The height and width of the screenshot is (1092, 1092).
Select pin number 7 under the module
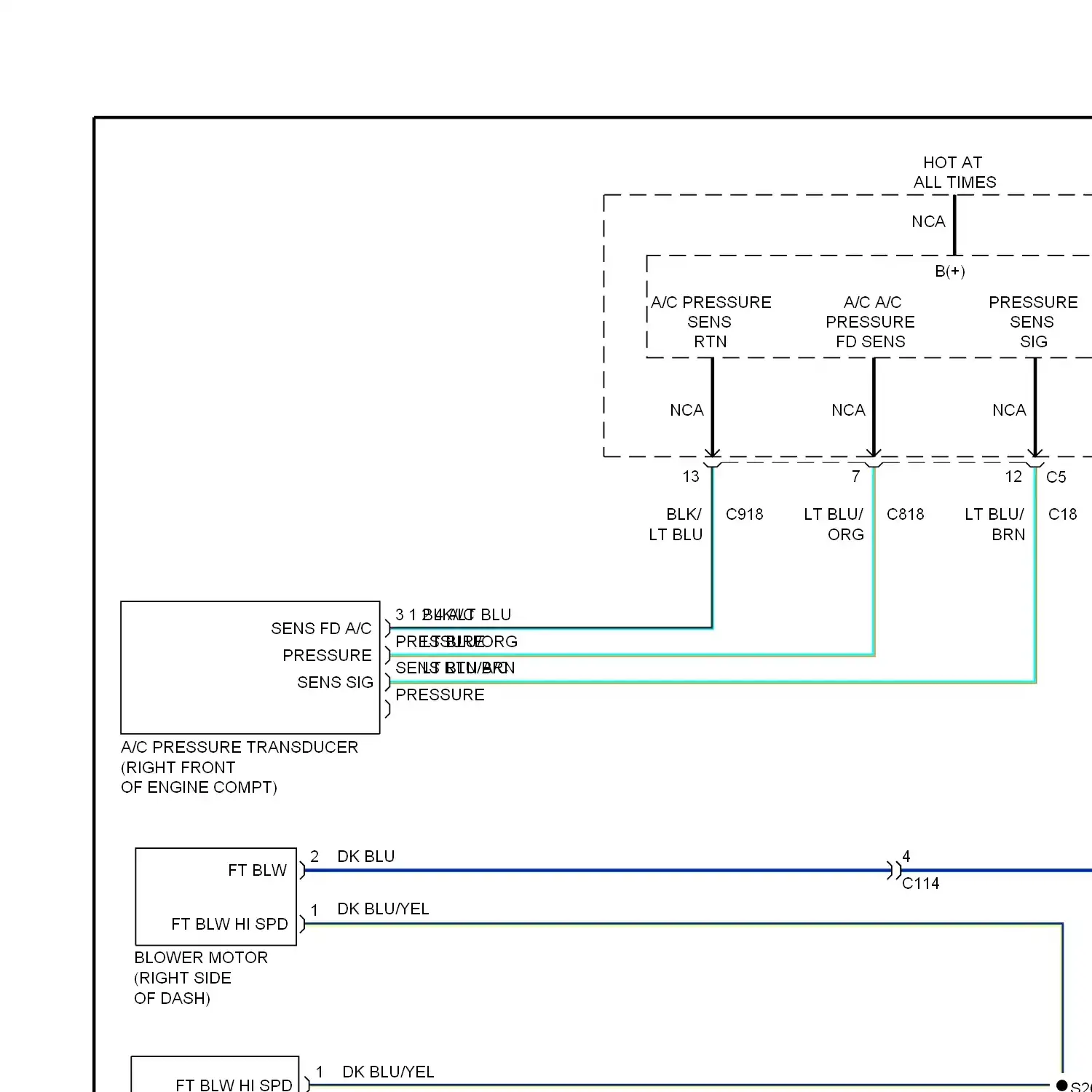pyautogui.click(x=856, y=477)
